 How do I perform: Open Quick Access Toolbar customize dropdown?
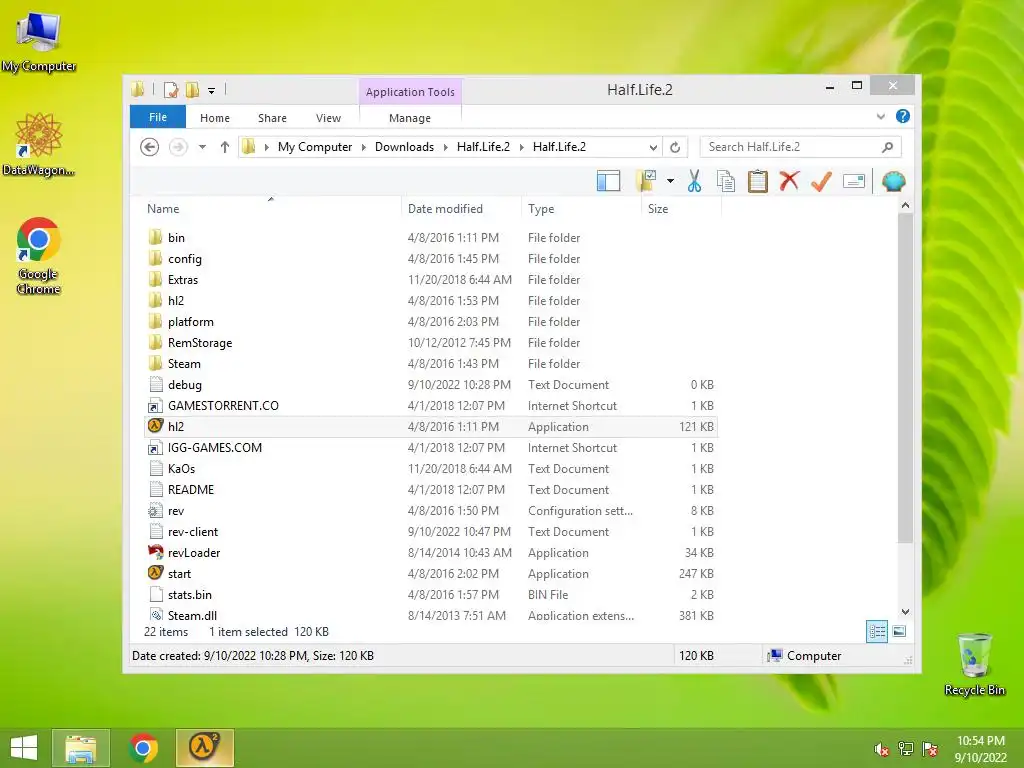212,90
